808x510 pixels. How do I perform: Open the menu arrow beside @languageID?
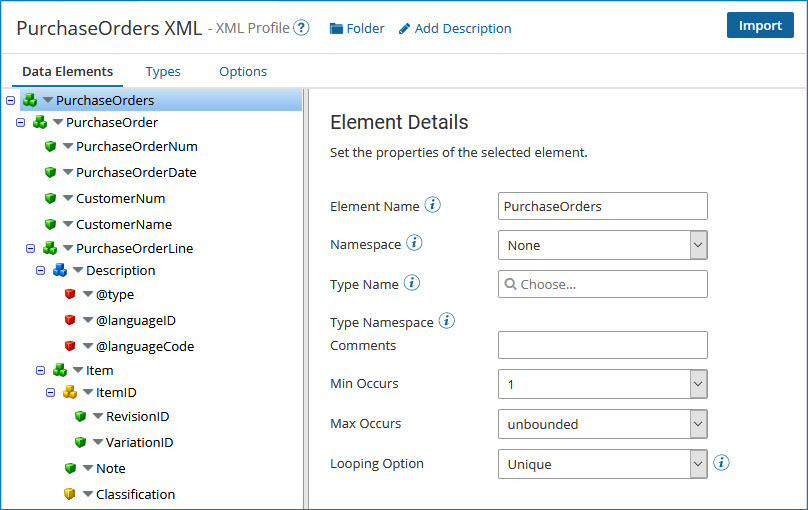tap(88, 320)
